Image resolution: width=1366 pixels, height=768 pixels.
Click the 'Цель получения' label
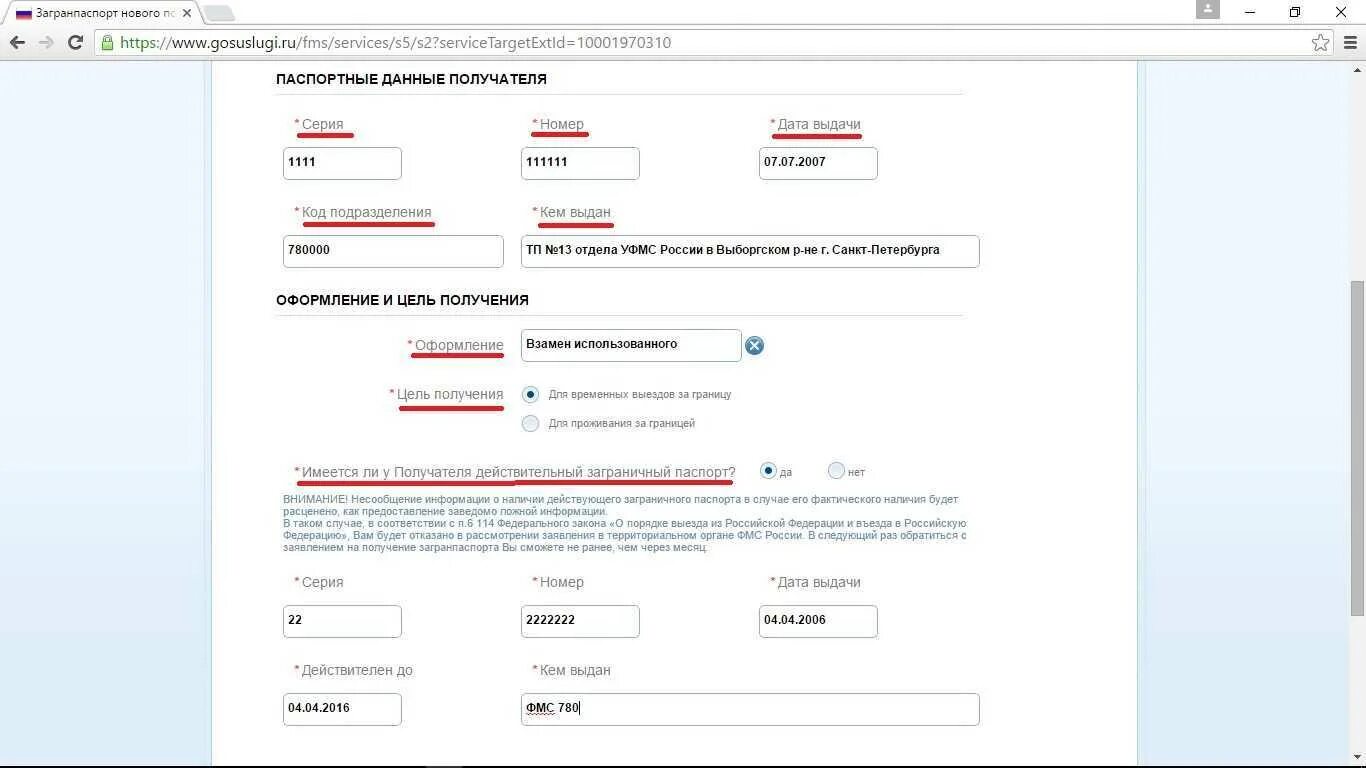(x=450, y=394)
